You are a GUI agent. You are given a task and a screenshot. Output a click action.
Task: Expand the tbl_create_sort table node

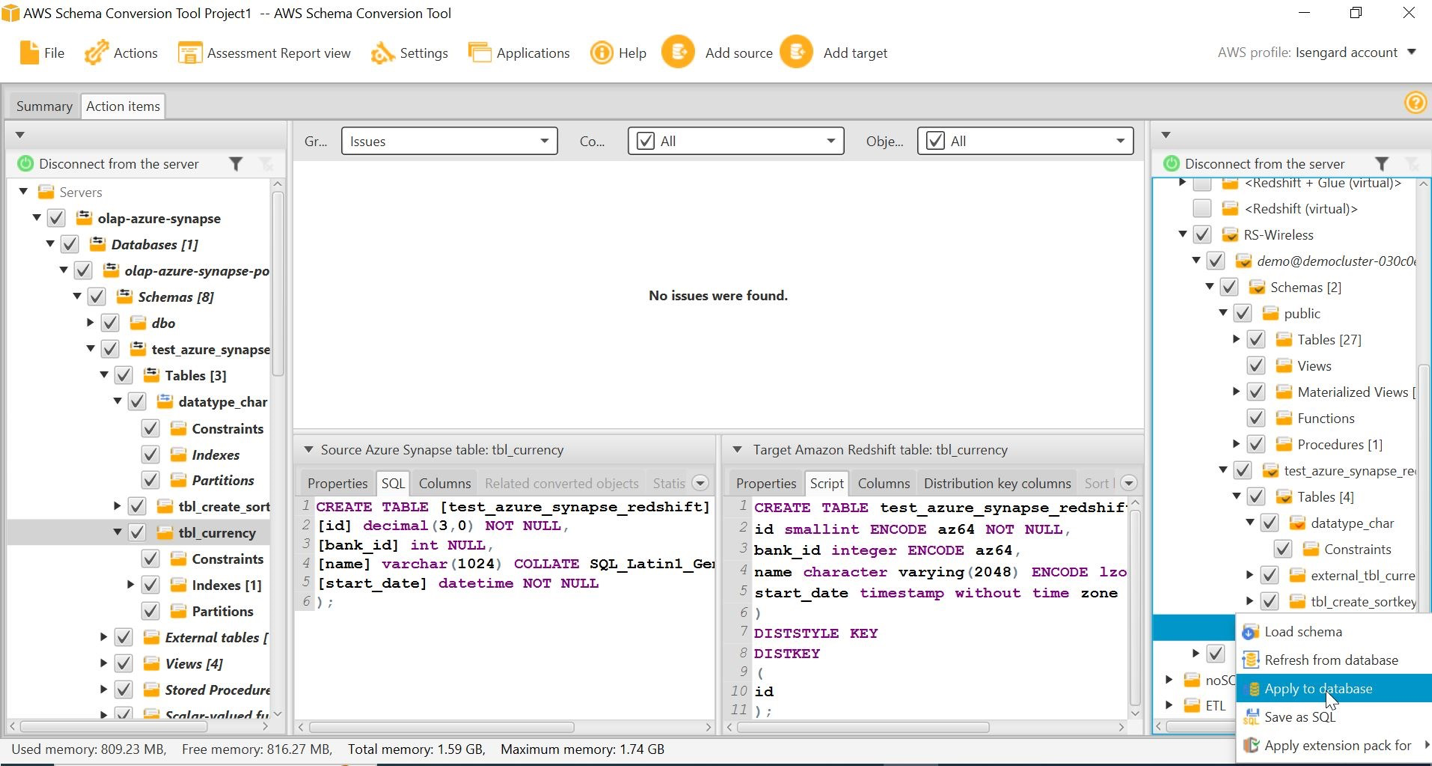(117, 506)
